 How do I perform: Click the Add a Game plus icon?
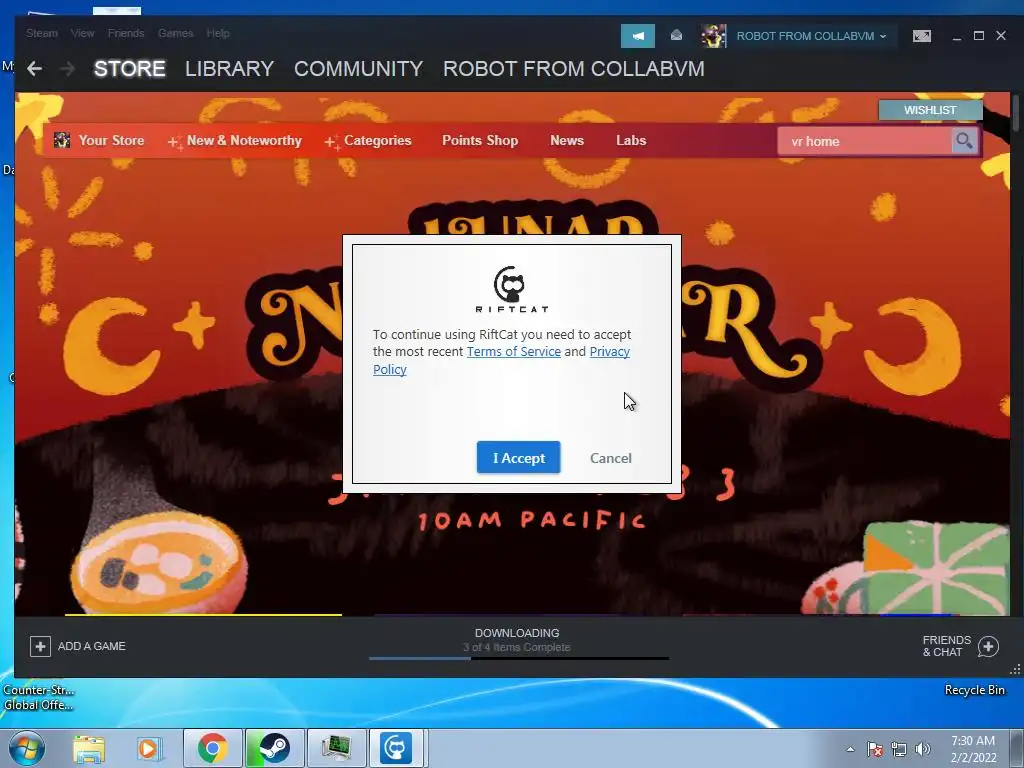40,646
